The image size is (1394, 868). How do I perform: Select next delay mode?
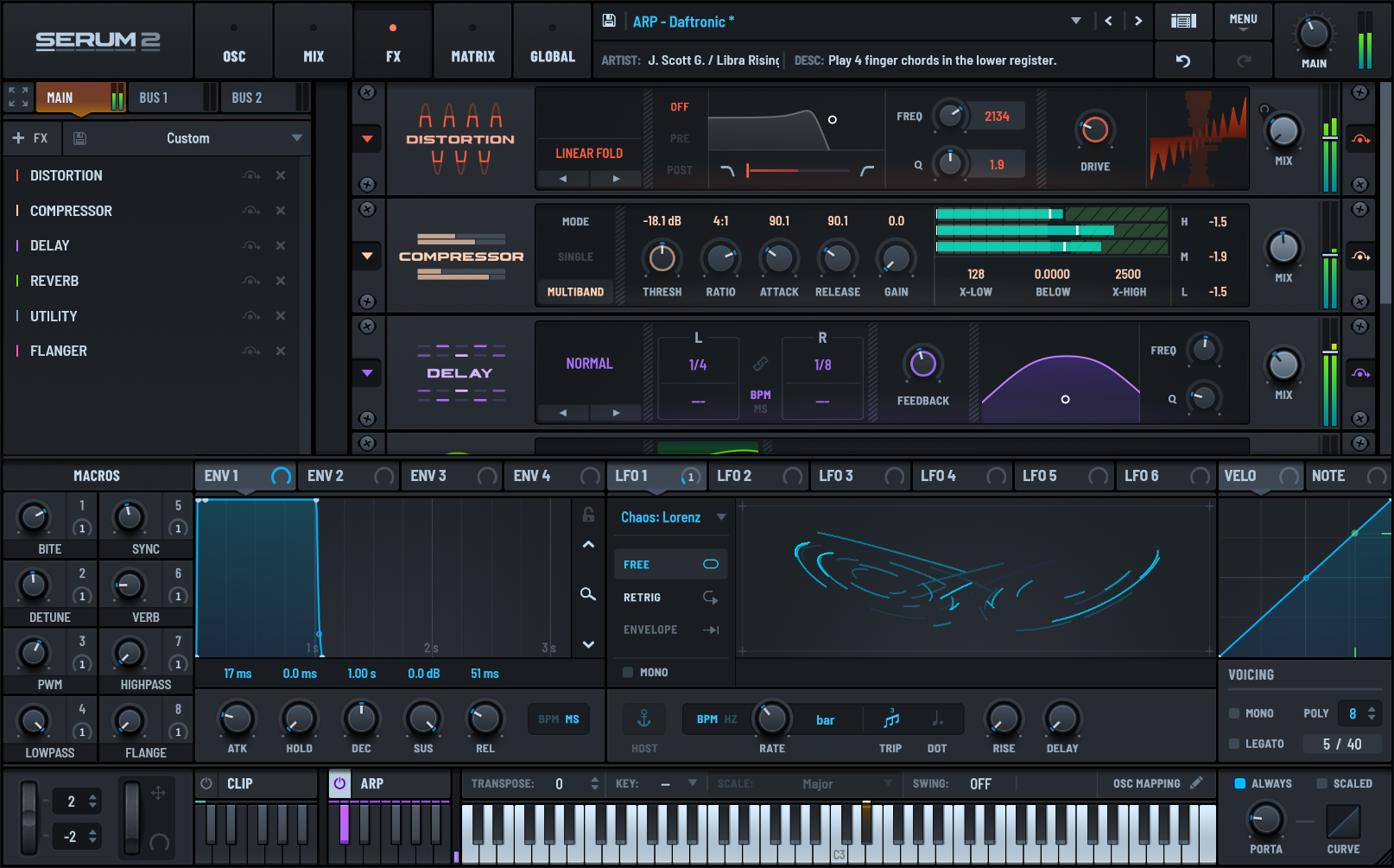[616, 413]
